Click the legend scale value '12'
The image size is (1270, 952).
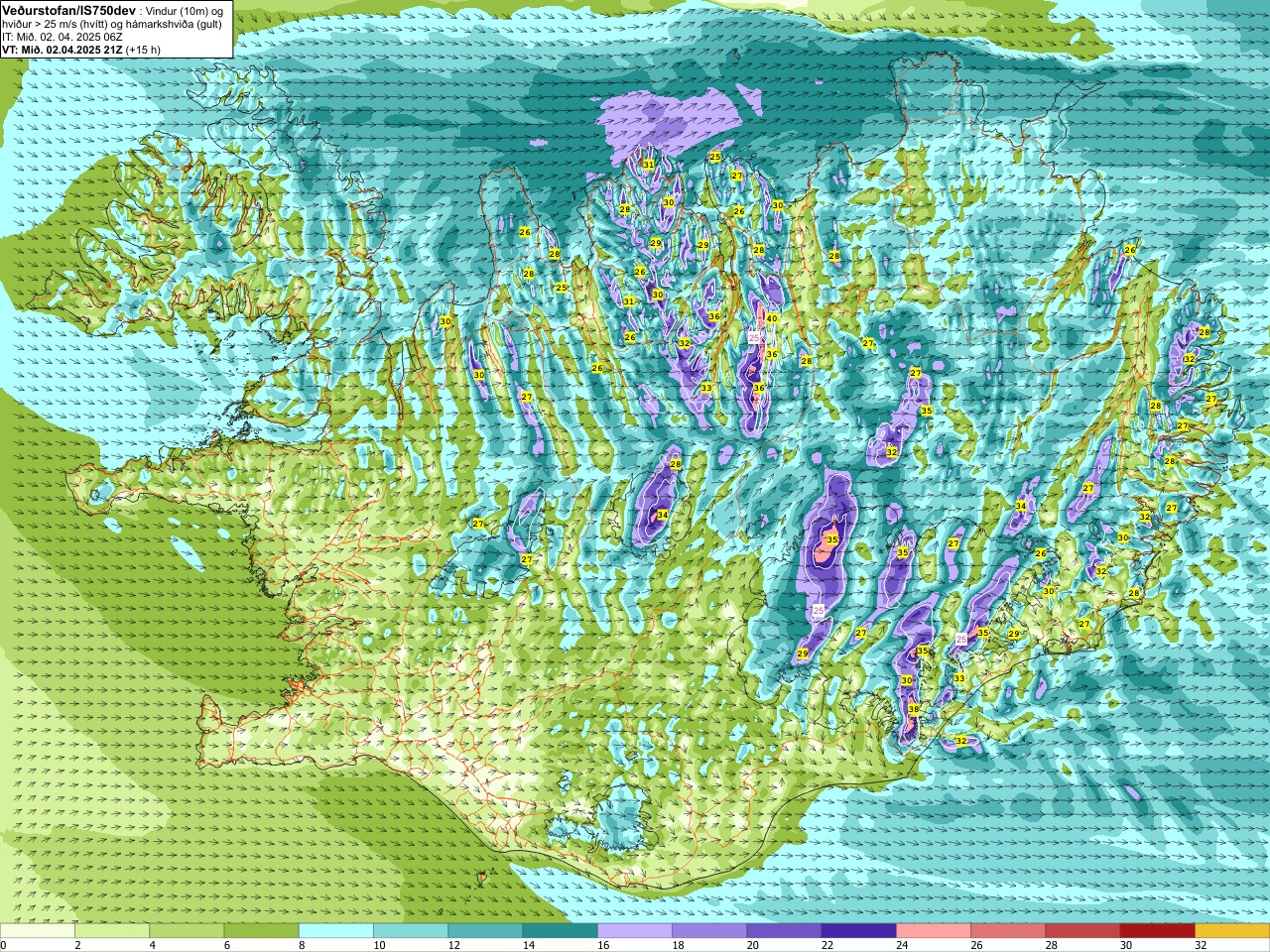[453, 945]
